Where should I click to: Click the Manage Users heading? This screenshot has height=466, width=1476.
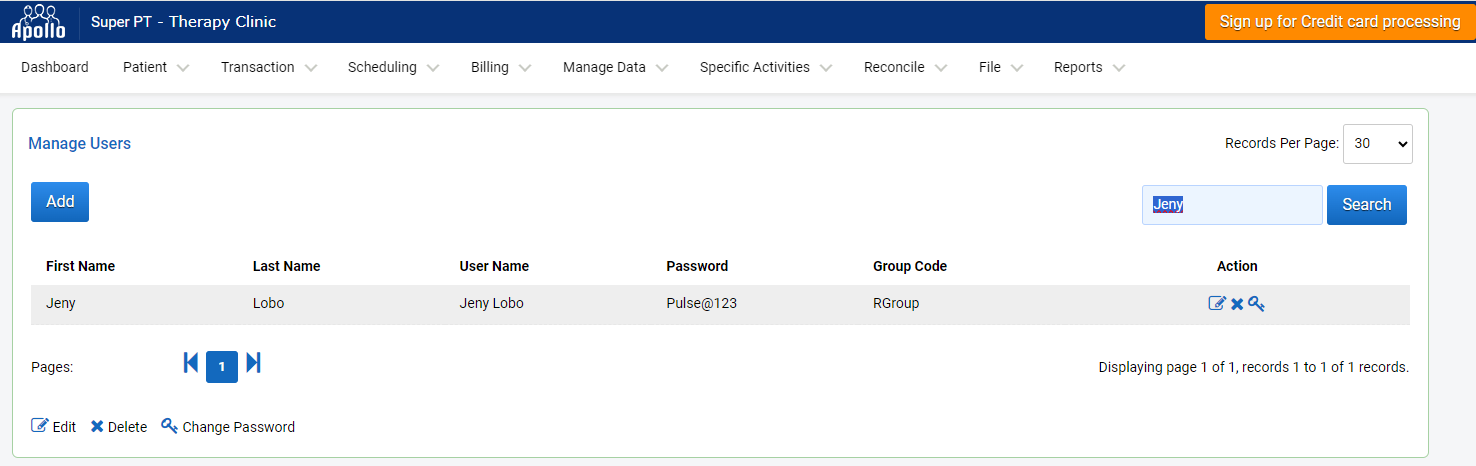tap(79, 143)
